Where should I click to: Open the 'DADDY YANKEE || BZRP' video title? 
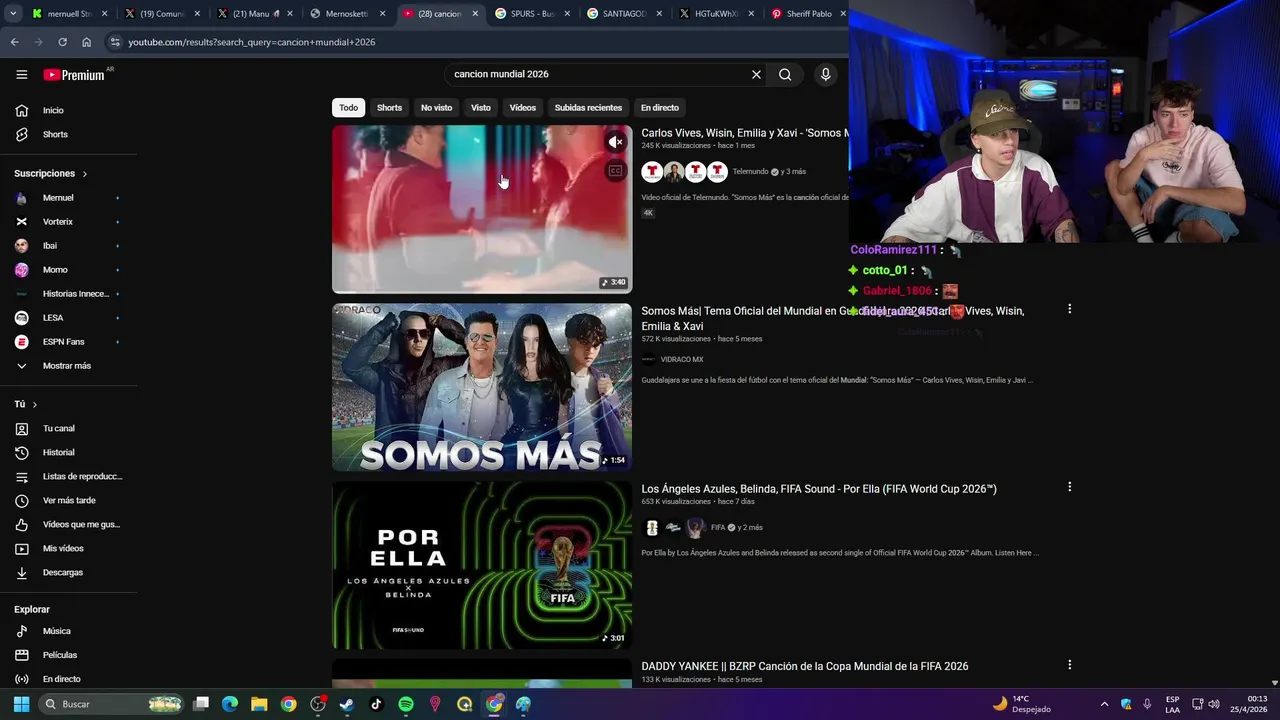[805, 666]
